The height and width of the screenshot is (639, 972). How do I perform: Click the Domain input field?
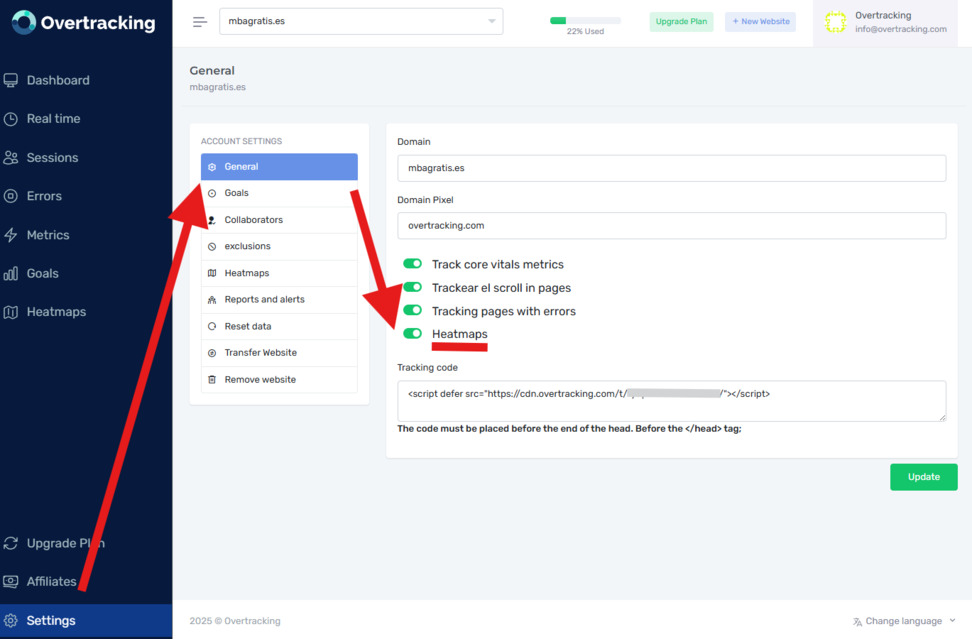point(671,168)
